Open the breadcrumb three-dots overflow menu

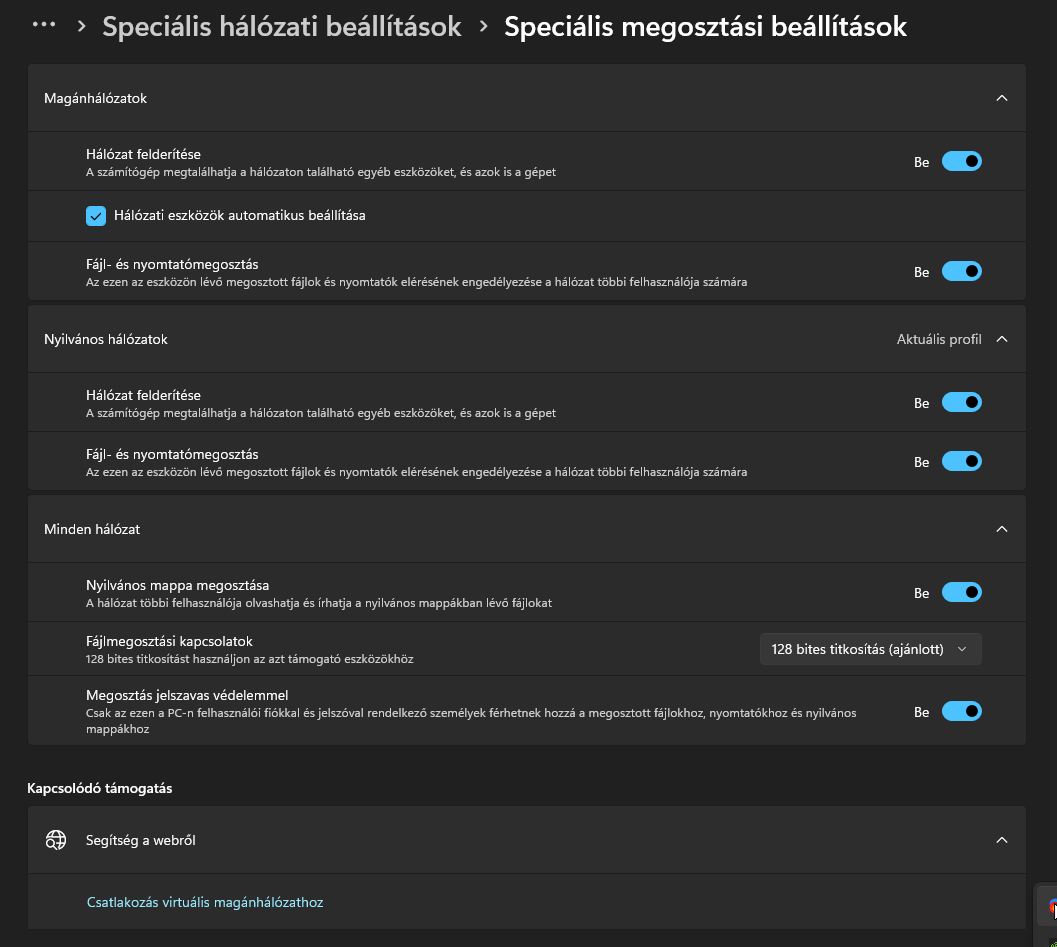pos(44,25)
